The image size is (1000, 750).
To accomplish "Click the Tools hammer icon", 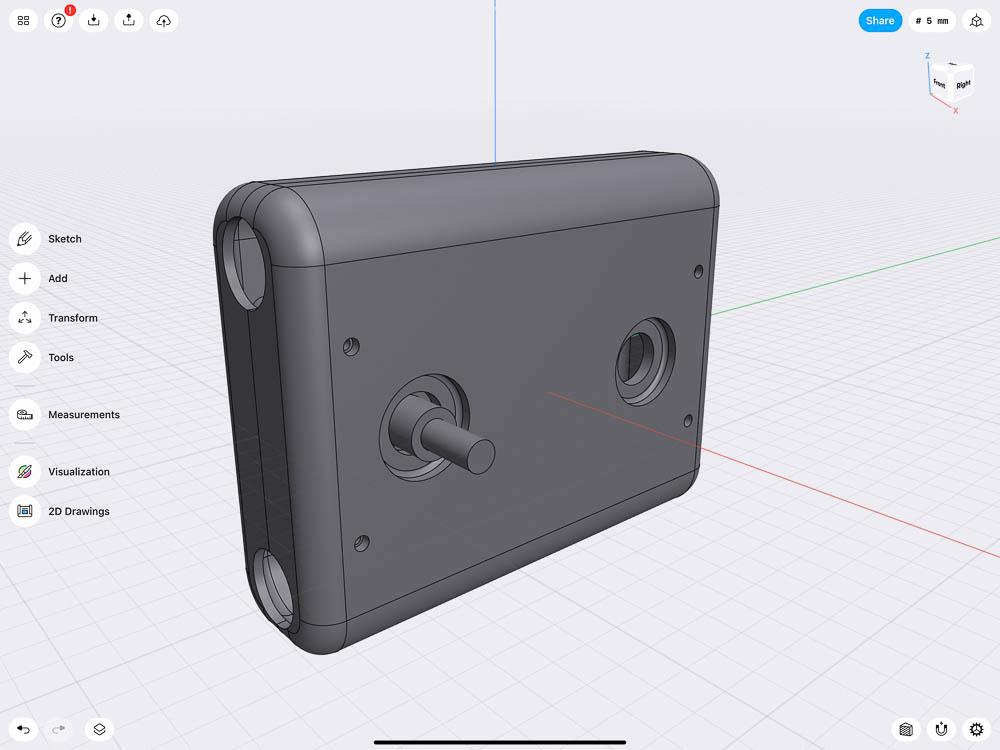I will (x=25, y=357).
